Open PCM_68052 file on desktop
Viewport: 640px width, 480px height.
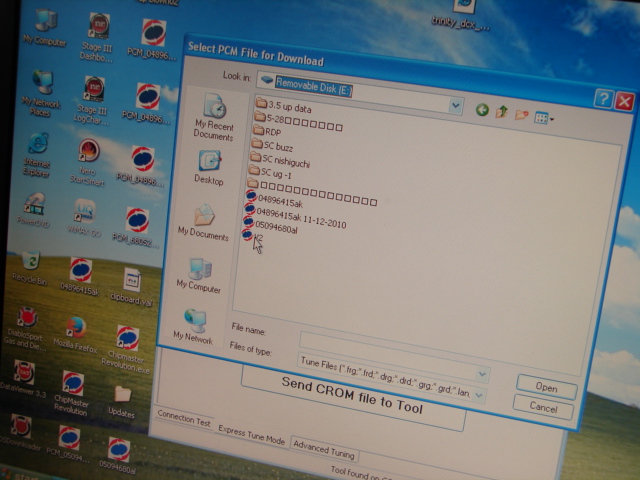[136, 227]
